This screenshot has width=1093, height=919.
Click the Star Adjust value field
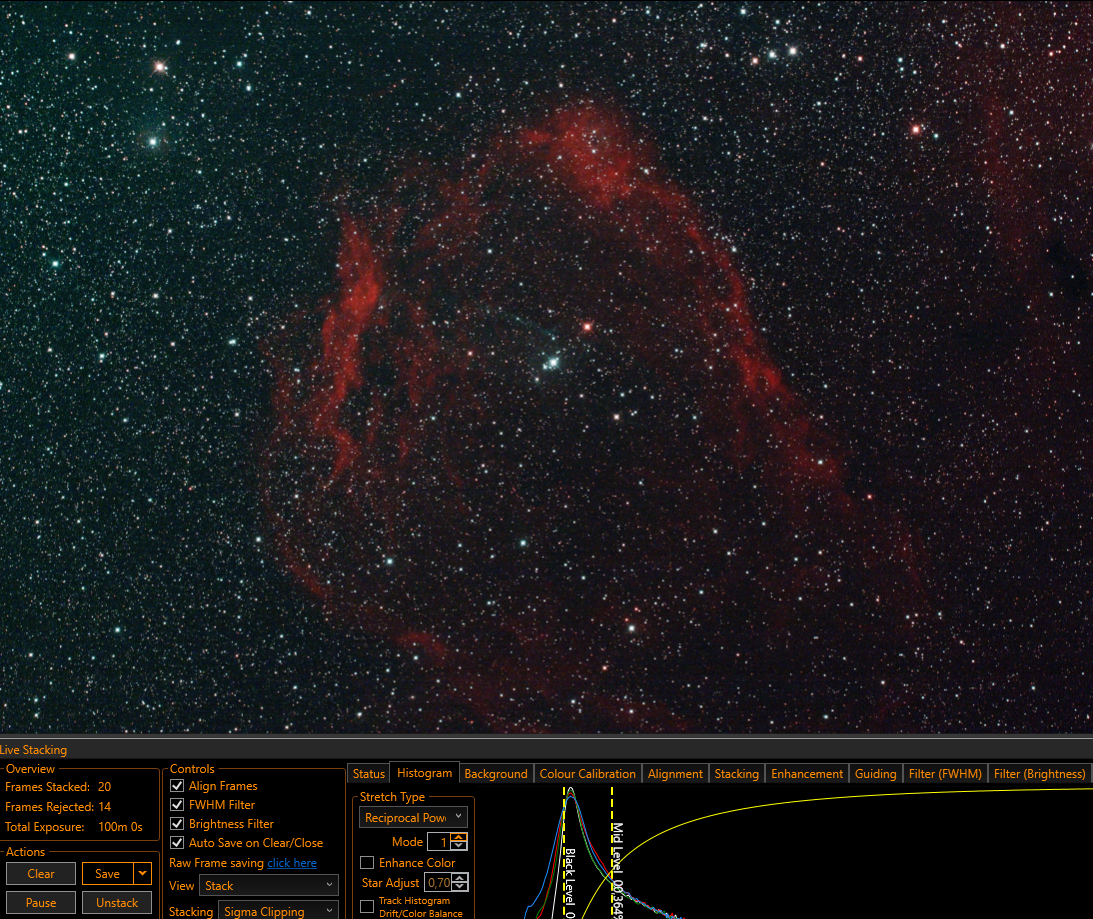pyautogui.click(x=438, y=883)
